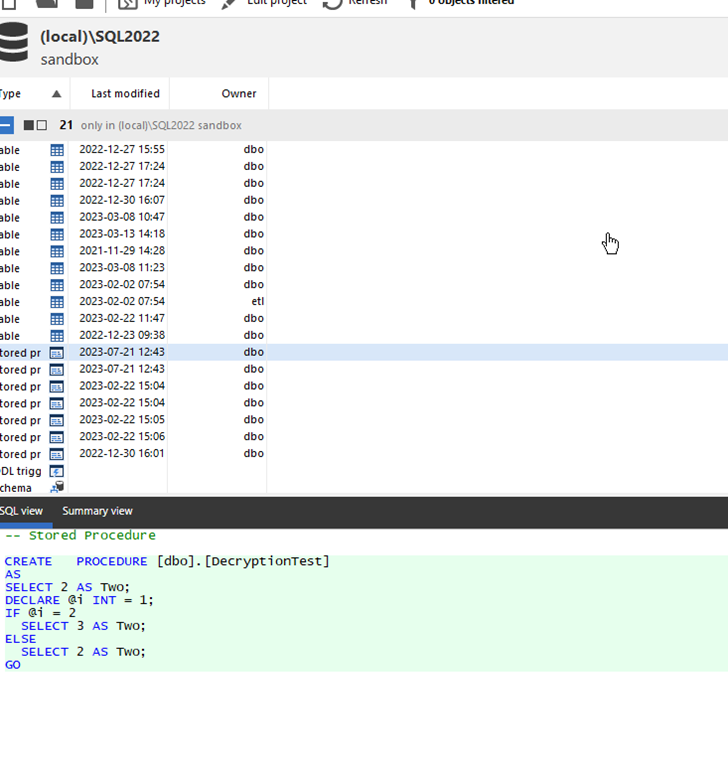This screenshot has height=768, width=728.
Task: Tick the empty square box in group header
Action: pyautogui.click(x=42, y=125)
